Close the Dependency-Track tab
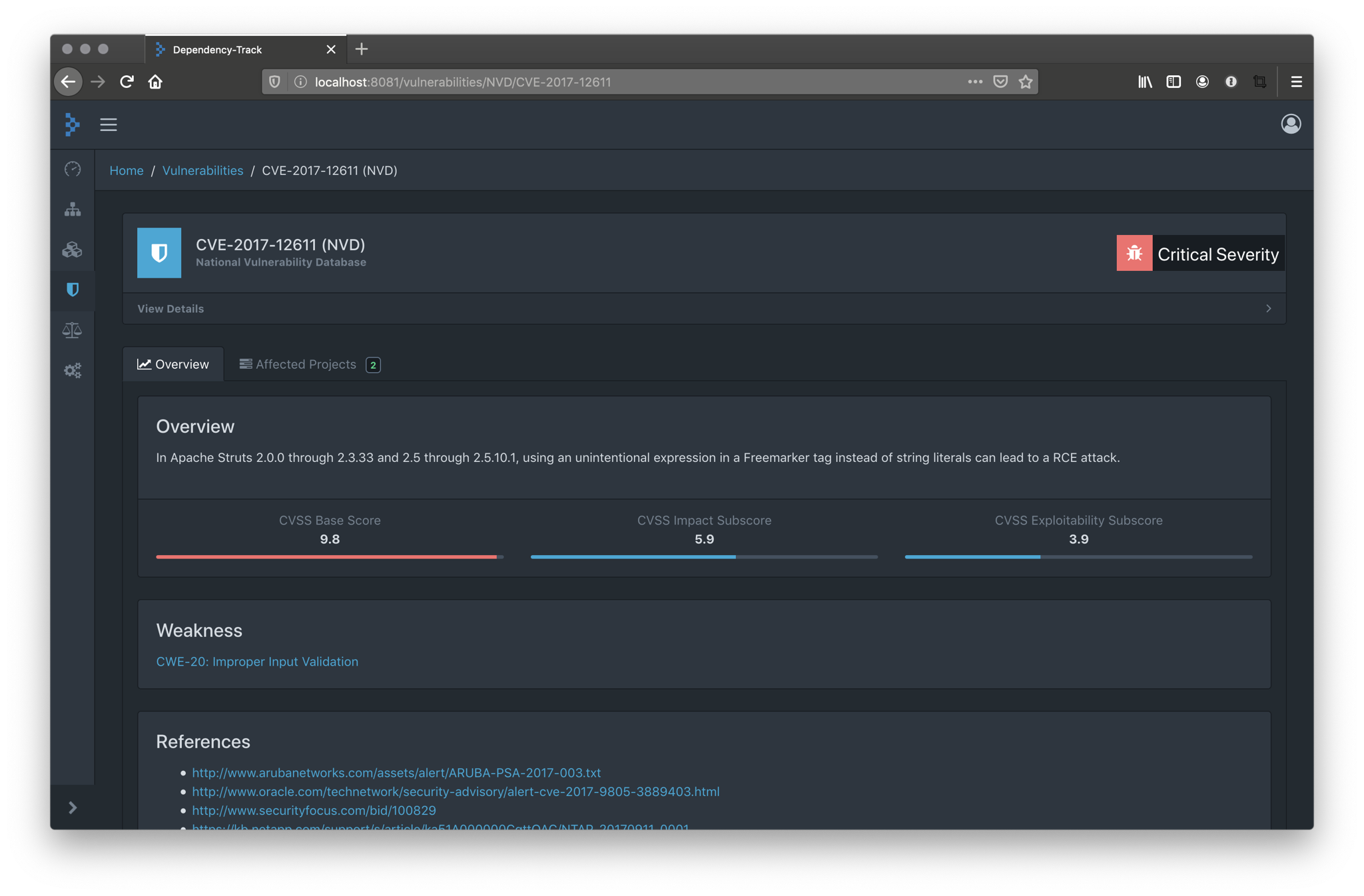The width and height of the screenshot is (1364, 896). click(x=331, y=49)
